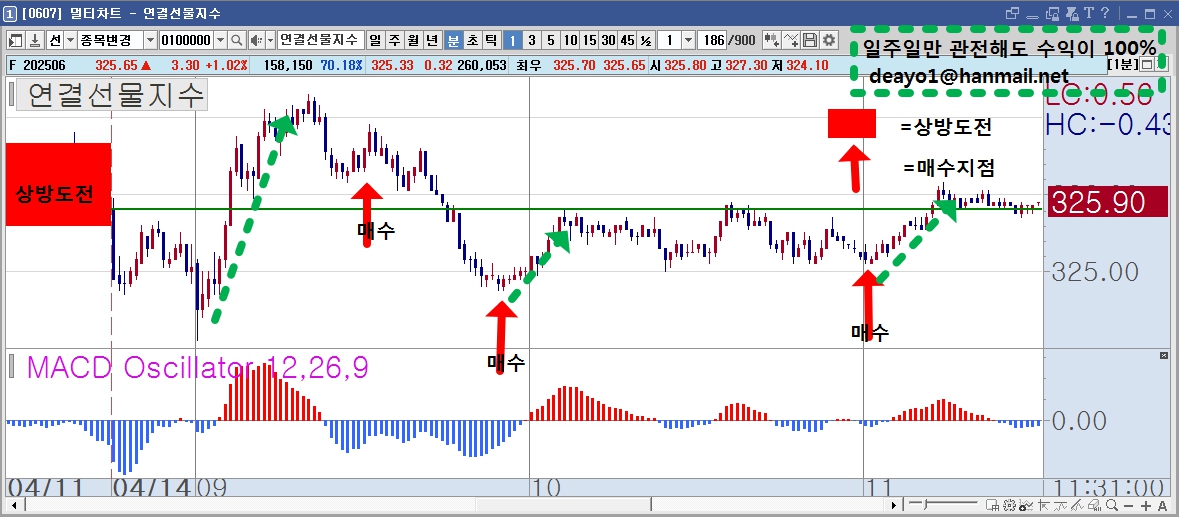Click the axis arrow icon in bottom bar
Viewport: 1179px width, 517px height.
tap(1044, 505)
